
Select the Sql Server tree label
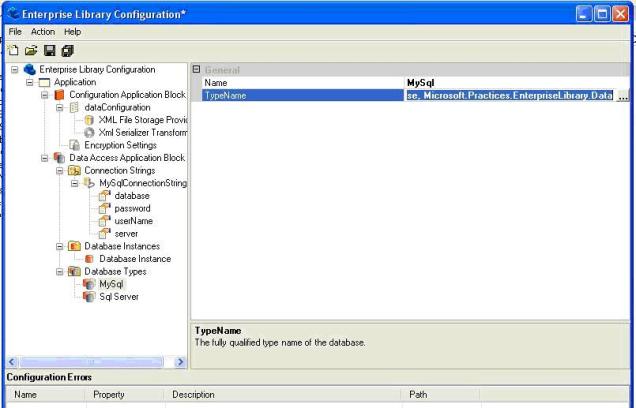click(x=119, y=296)
